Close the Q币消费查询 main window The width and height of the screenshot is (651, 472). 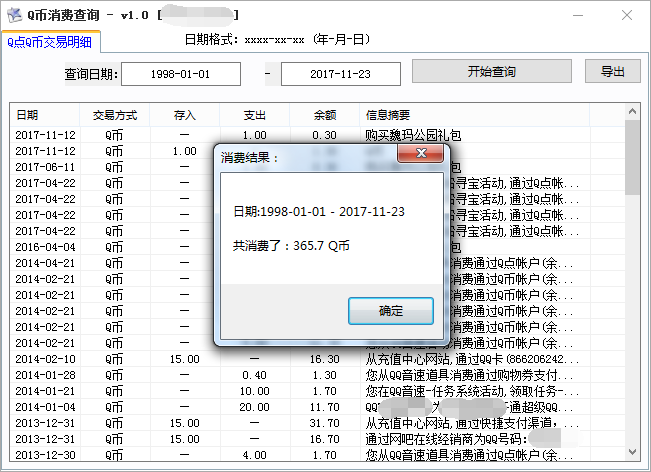[627, 15]
